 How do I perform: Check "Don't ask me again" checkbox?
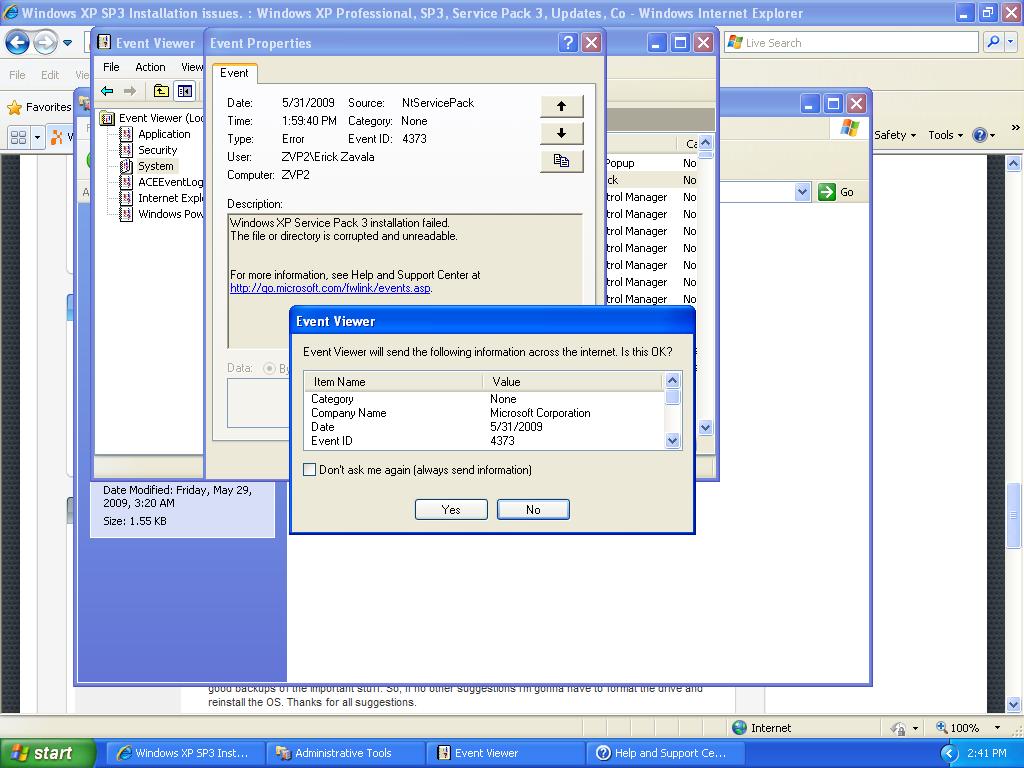click(x=310, y=470)
